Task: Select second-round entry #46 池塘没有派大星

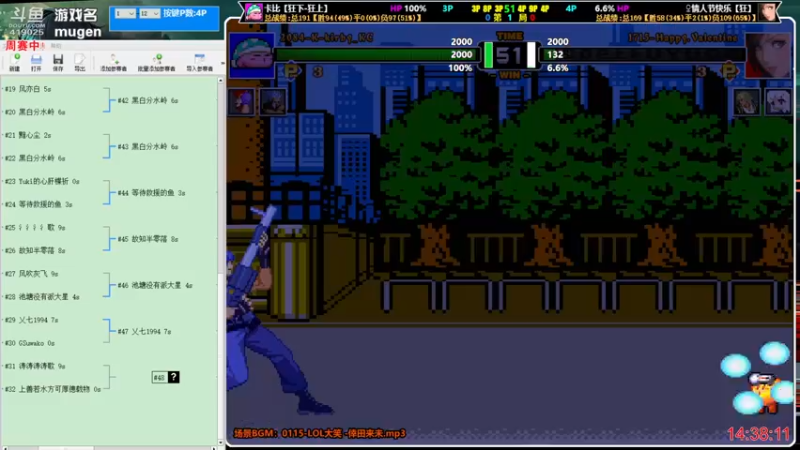Action: coord(155,285)
